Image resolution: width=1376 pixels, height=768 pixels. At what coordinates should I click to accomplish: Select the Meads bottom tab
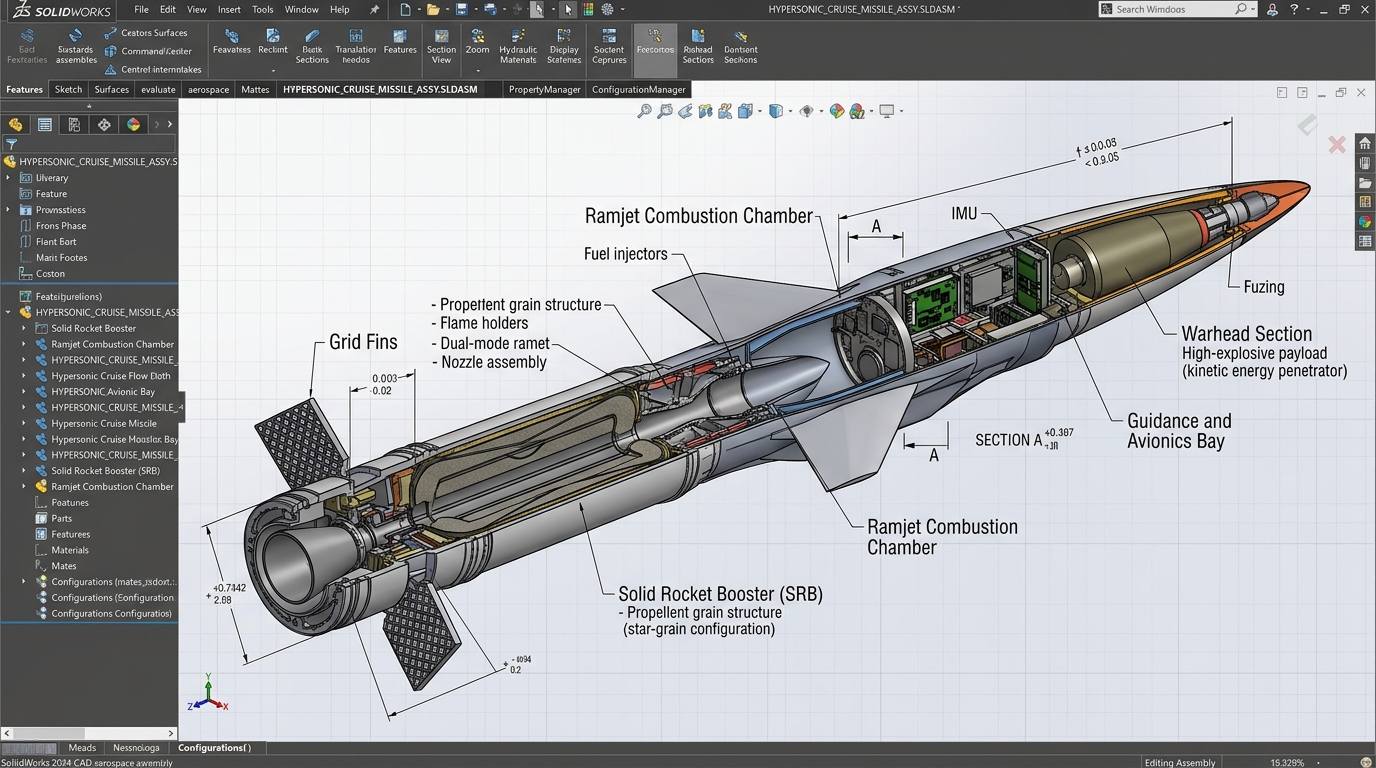point(82,748)
